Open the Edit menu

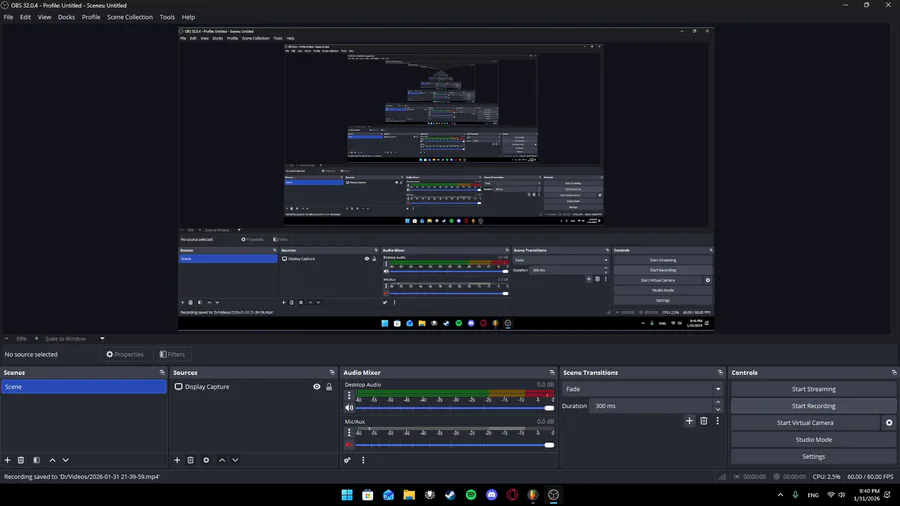[25, 17]
